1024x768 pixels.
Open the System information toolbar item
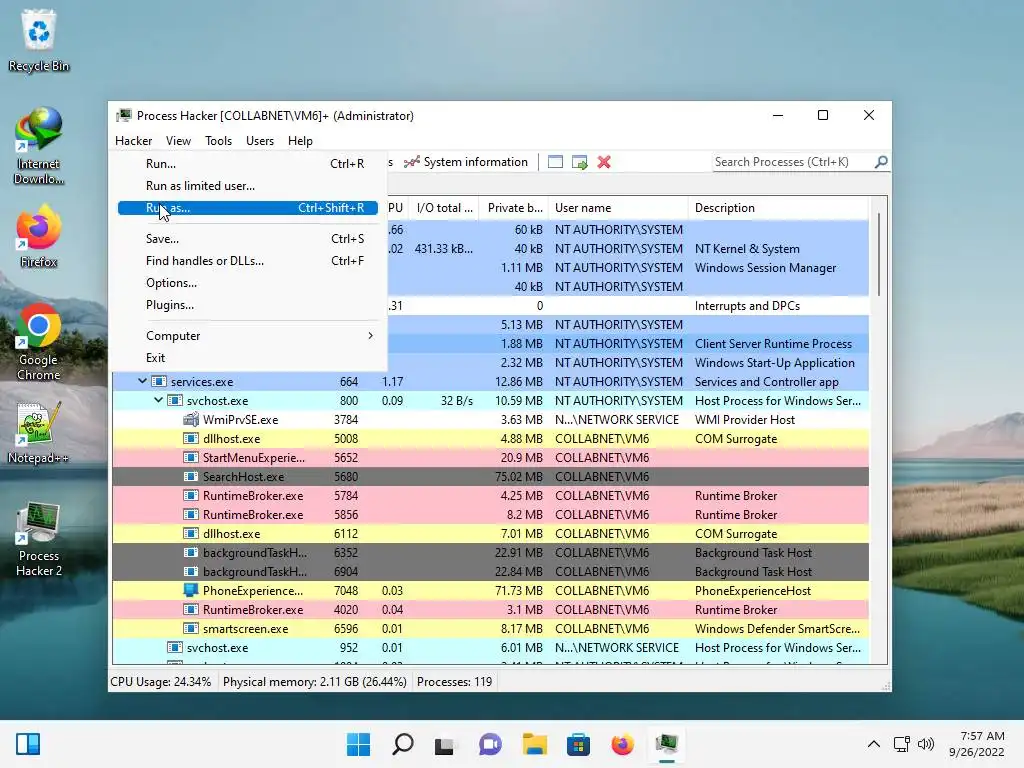466,162
